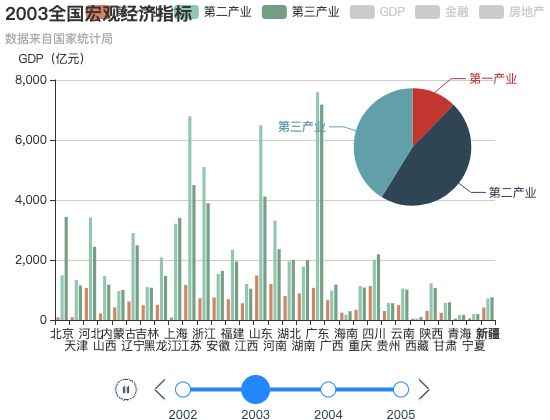Click the current 2003 timeline marker
Viewport: 550px width, 420px height.
(x=255, y=389)
